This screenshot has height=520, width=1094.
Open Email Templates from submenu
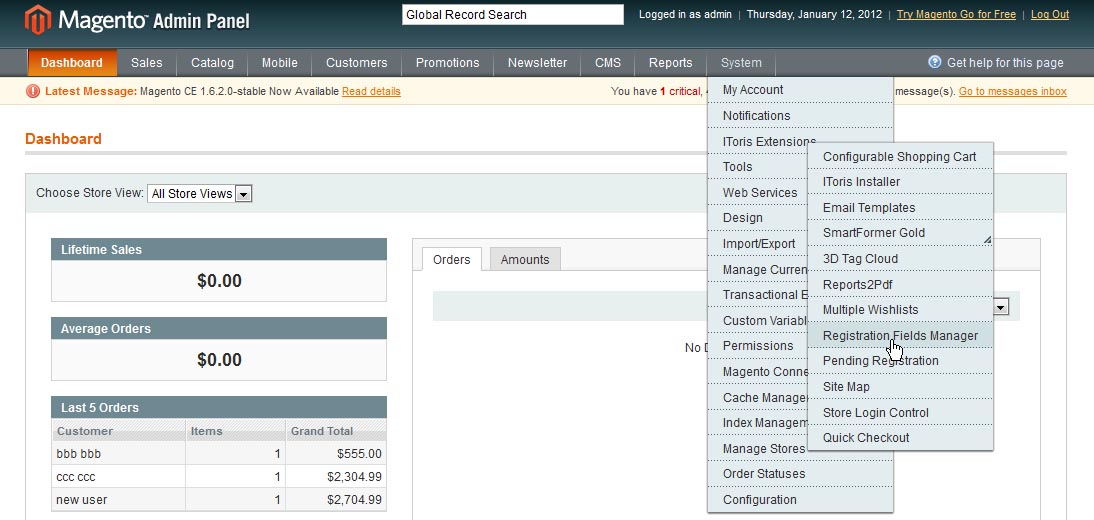[900, 207]
